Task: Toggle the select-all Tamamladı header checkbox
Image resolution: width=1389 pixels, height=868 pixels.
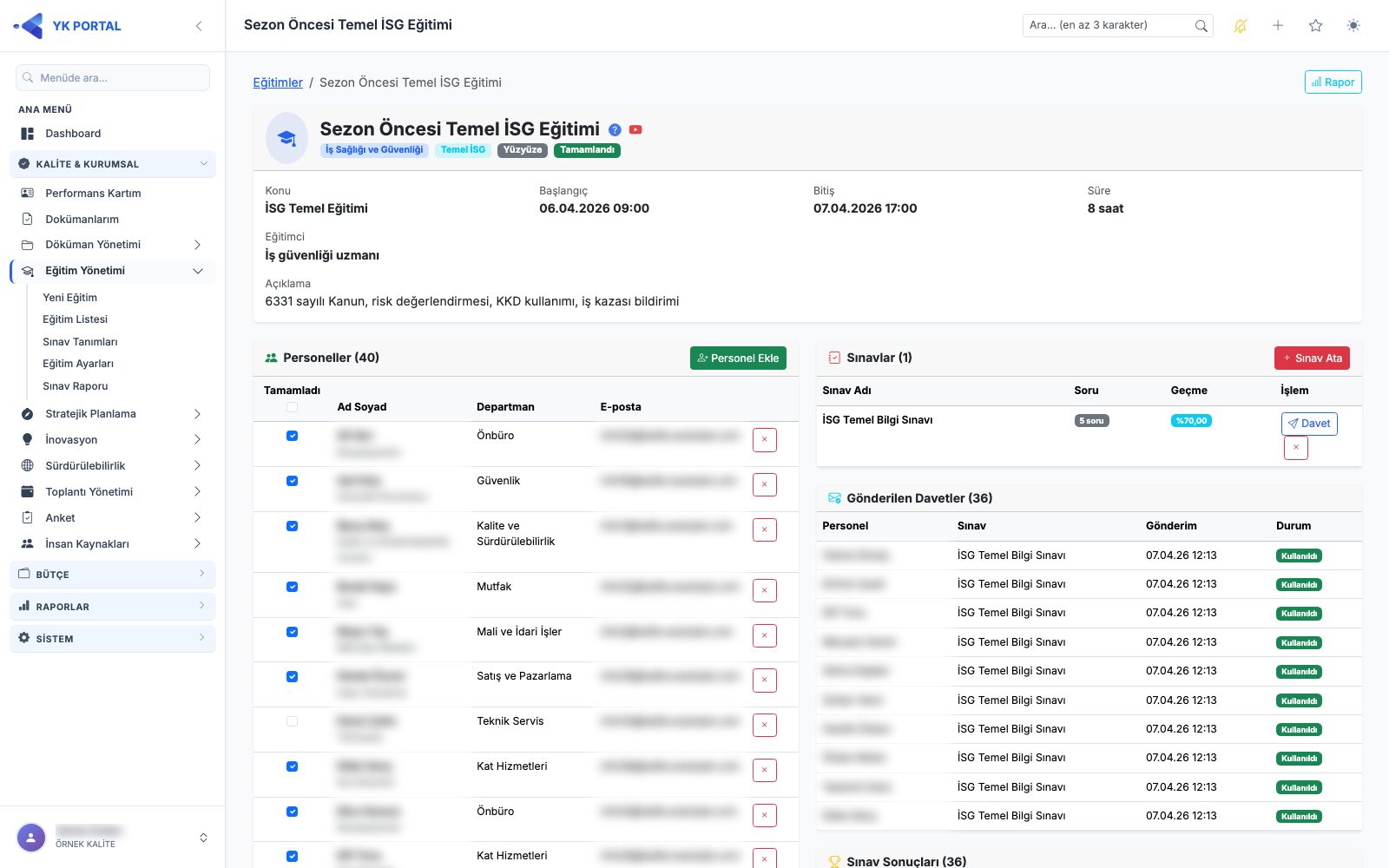Action: point(292,407)
